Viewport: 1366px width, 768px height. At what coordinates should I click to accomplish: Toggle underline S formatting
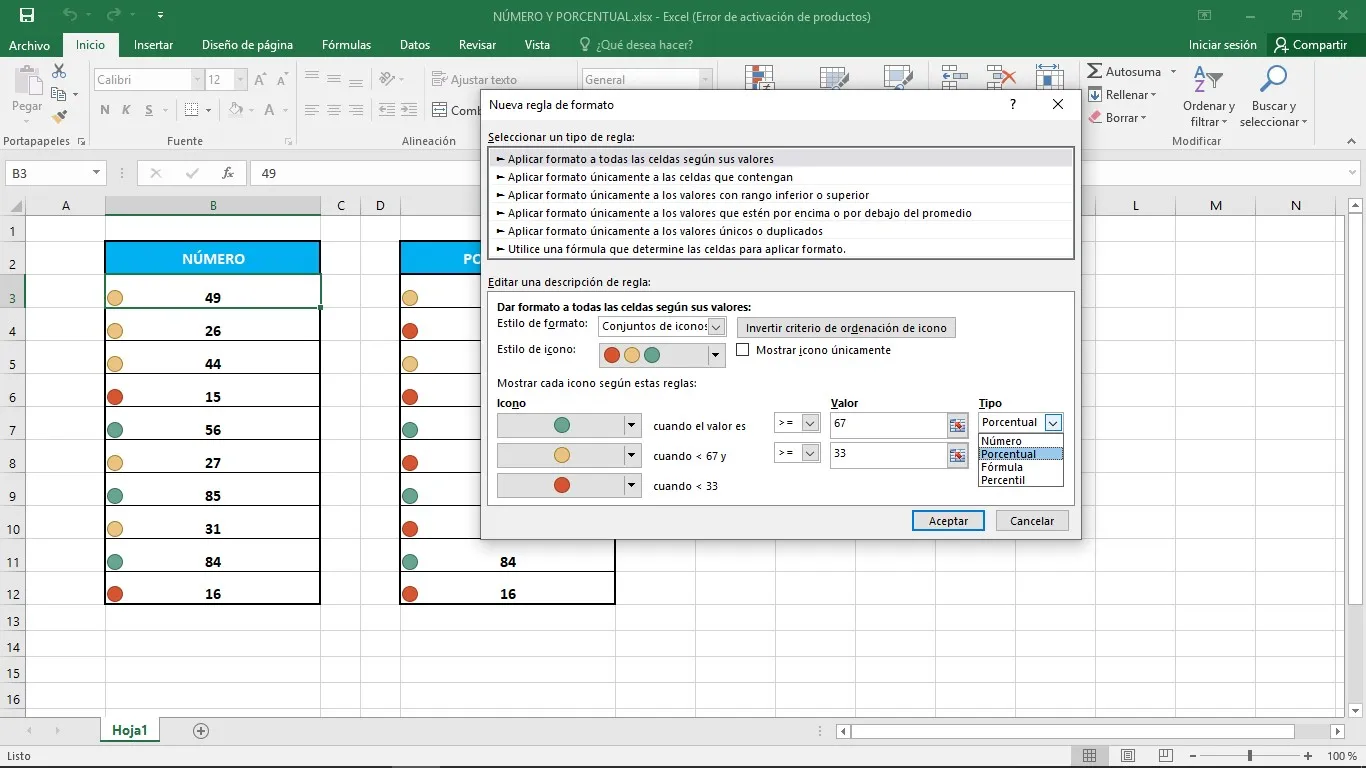tap(150, 110)
